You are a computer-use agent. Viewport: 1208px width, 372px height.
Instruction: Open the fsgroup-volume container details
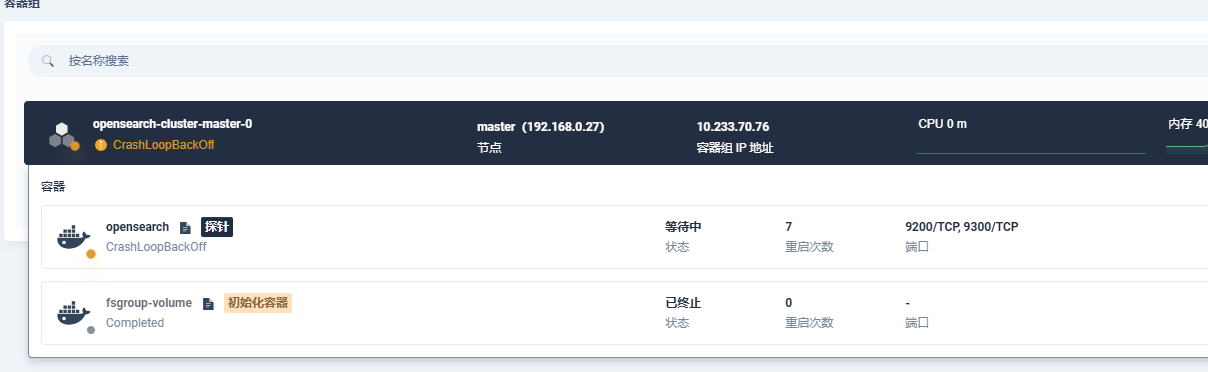[x=149, y=303]
